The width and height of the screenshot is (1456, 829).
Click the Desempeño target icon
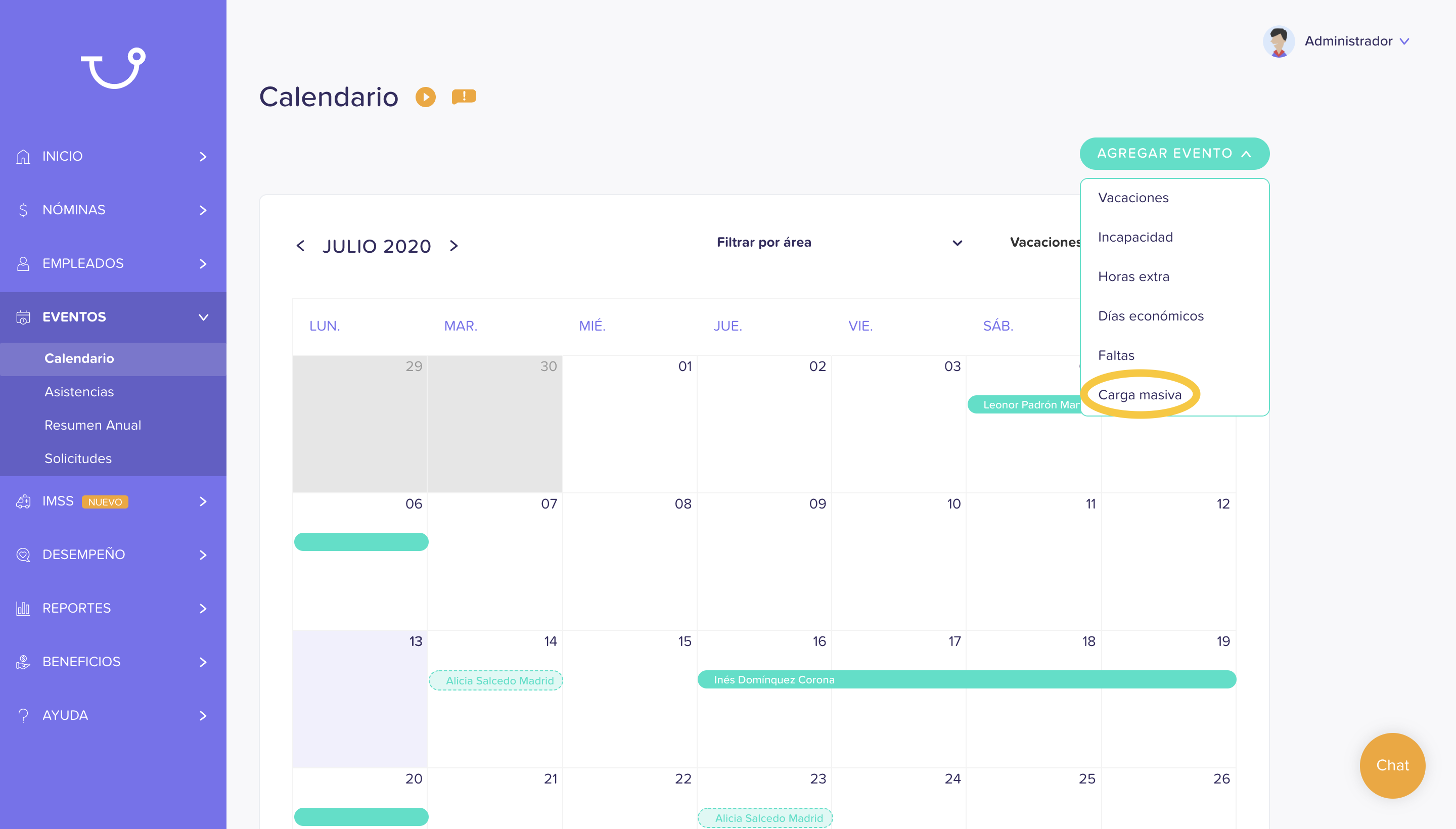point(23,555)
